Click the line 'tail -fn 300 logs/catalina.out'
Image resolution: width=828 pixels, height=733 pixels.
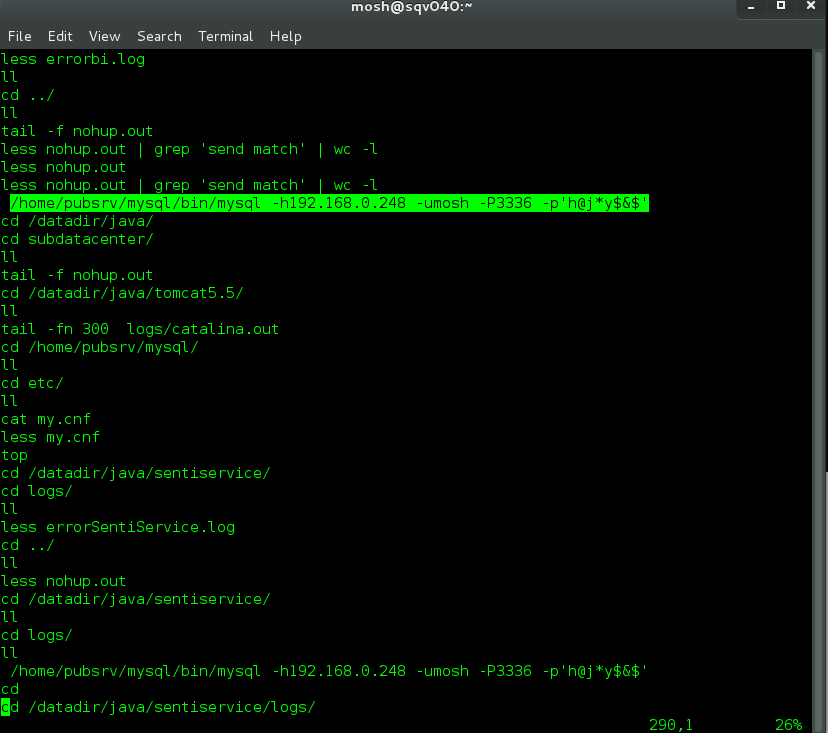click(140, 329)
